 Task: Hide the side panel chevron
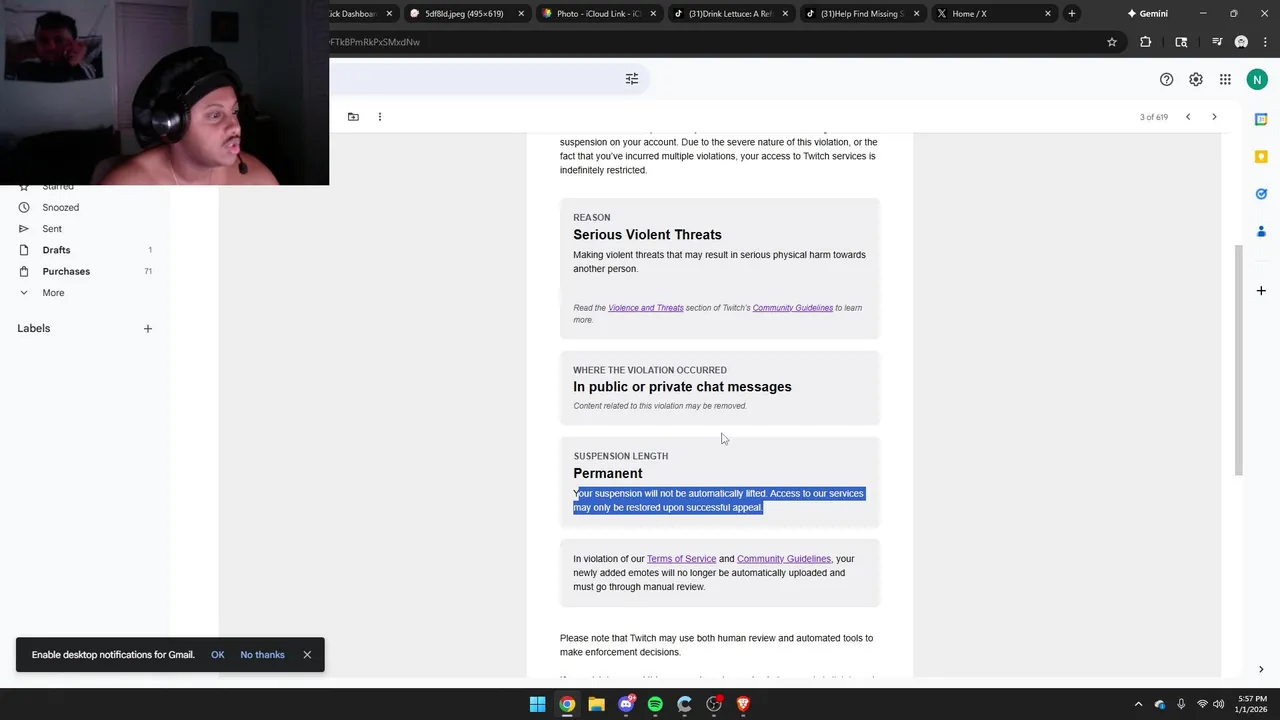(x=1261, y=669)
